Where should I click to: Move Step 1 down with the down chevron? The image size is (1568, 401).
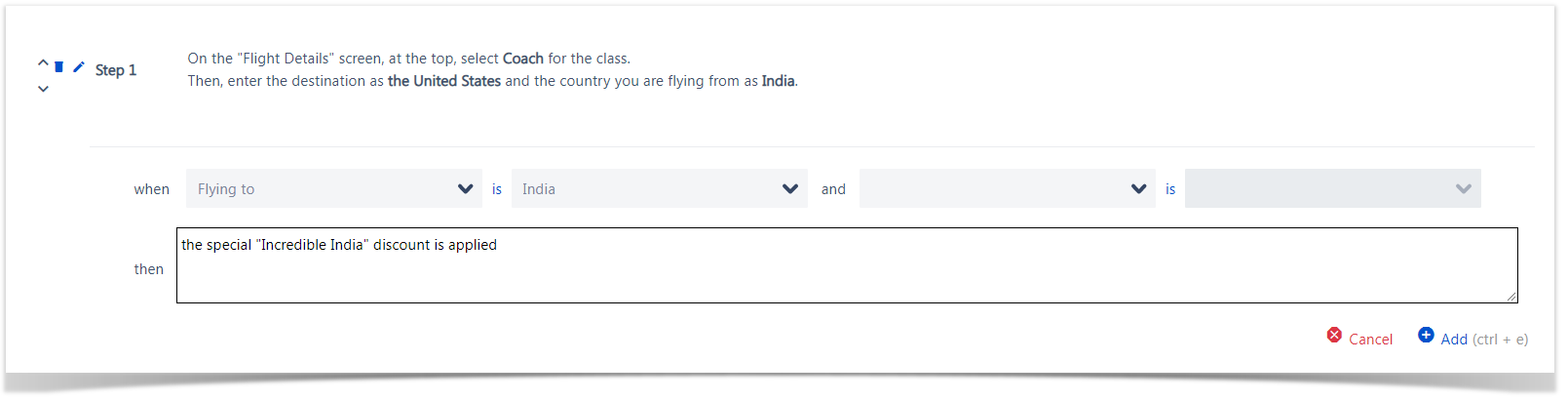point(43,89)
